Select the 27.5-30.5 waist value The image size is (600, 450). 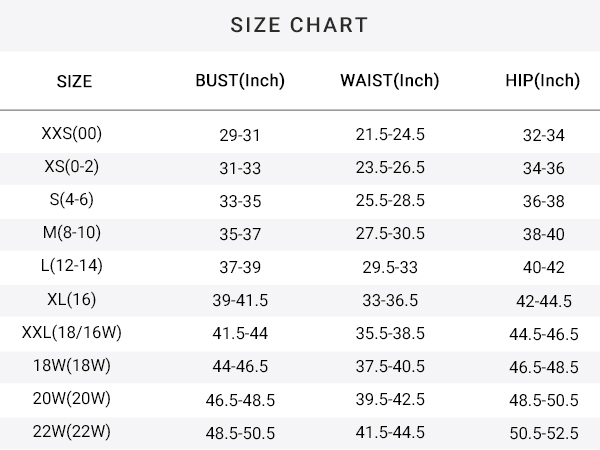pos(390,233)
